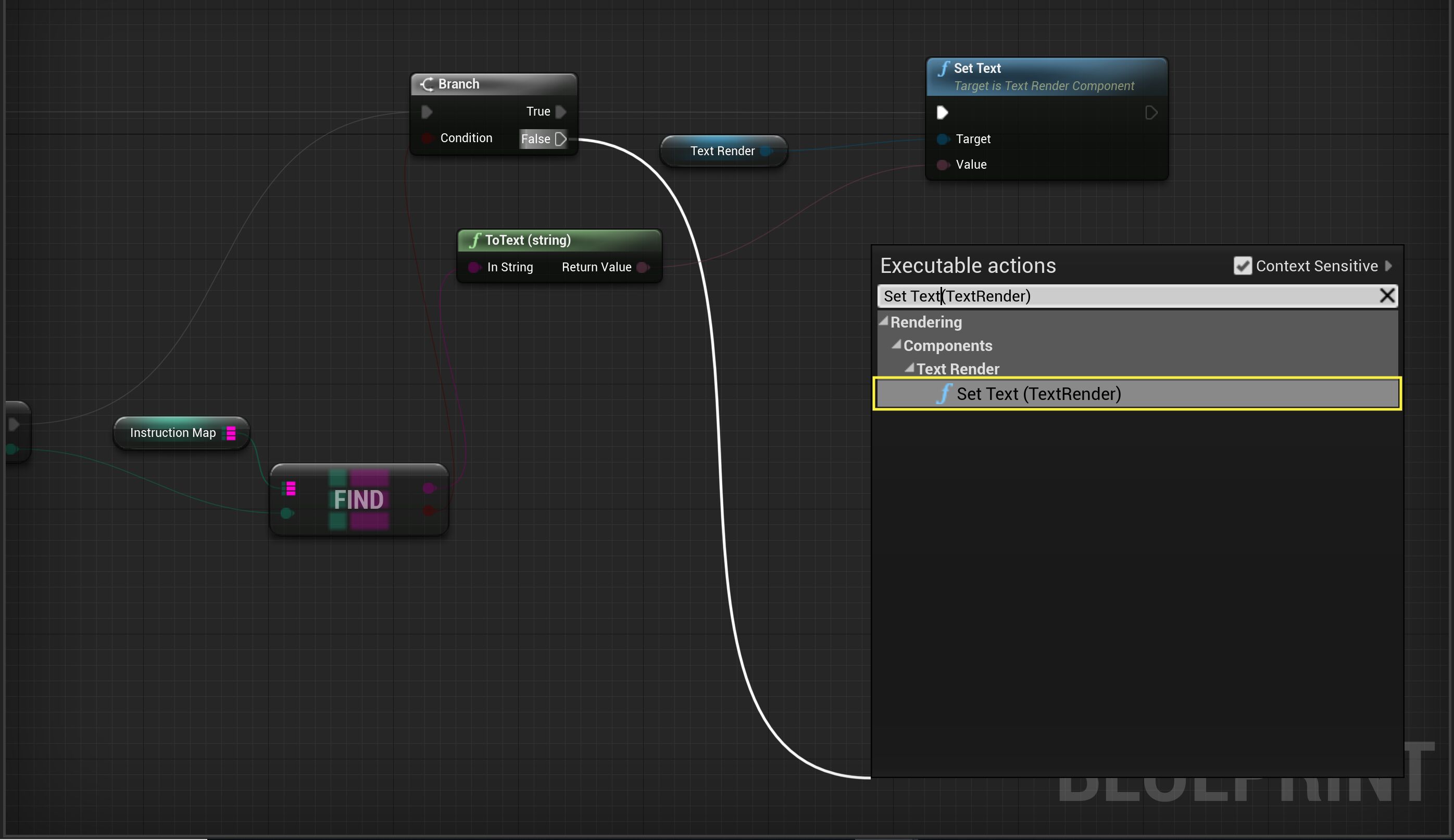Click the Set Text Value pin
The height and width of the screenshot is (840, 1454).
[x=943, y=165]
